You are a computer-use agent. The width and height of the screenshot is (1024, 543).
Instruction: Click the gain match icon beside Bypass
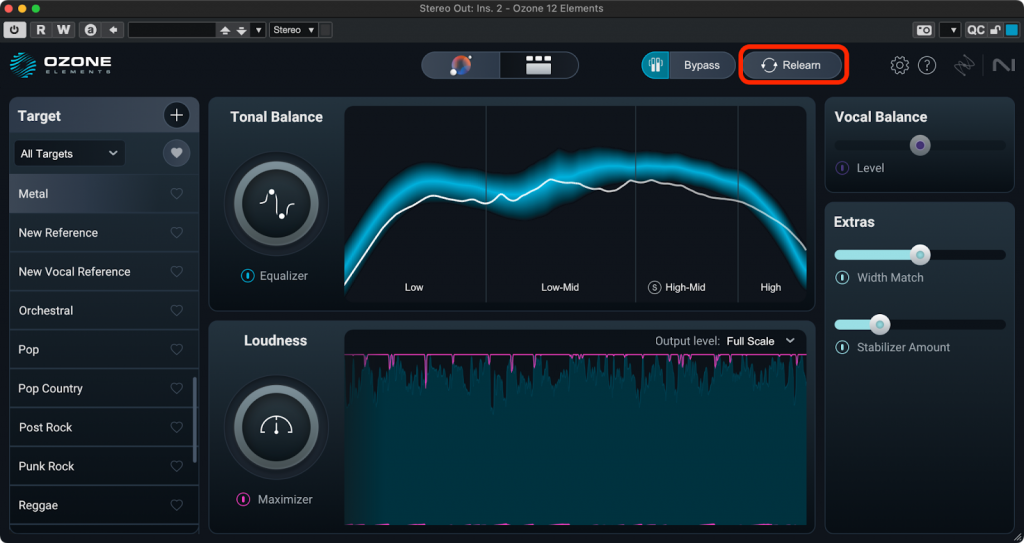pyautogui.click(x=656, y=66)
